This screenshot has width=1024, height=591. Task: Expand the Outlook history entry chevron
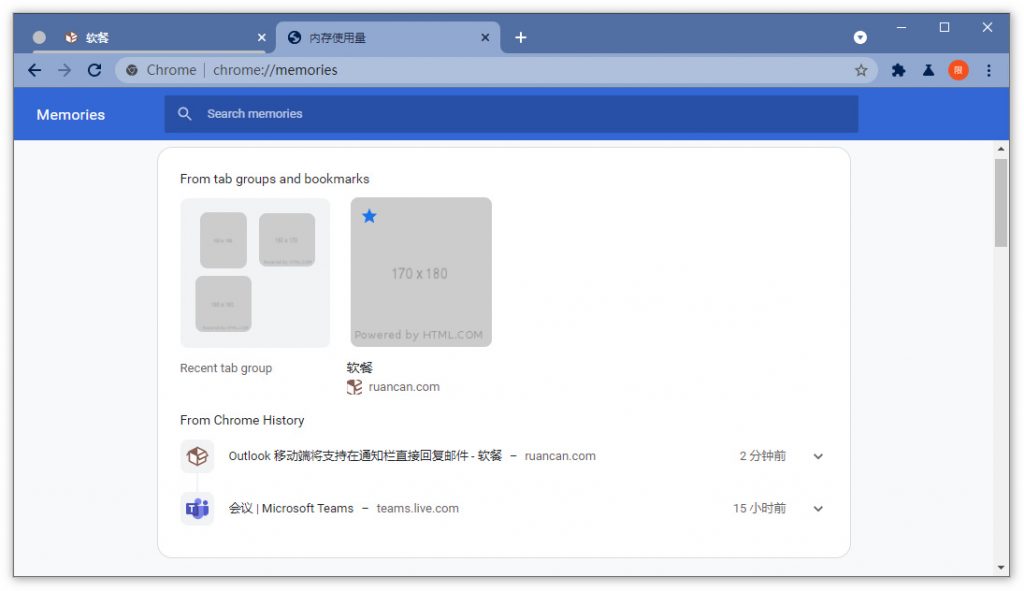coord(818,456)
